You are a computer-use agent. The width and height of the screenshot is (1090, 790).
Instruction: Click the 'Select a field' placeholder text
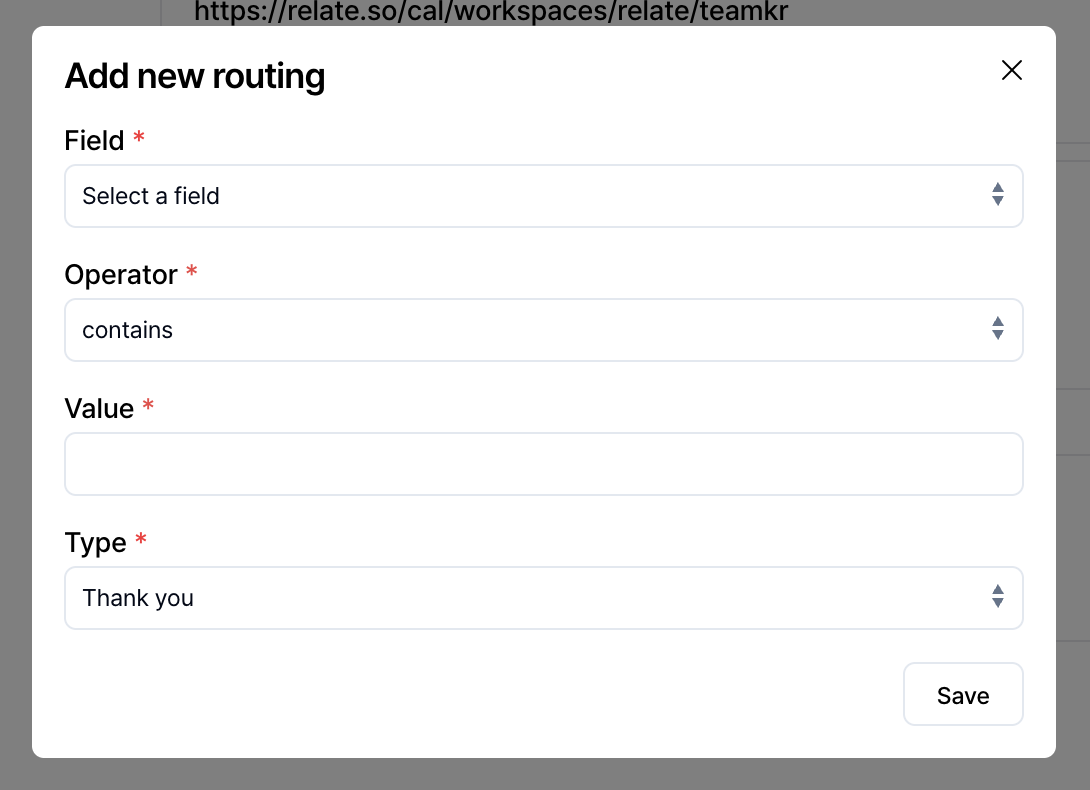click(x=151, y=196)
